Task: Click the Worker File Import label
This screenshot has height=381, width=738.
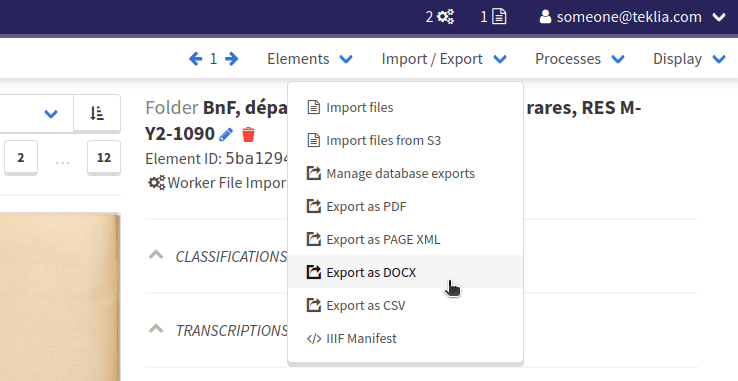Action: [x=227, y=183]
